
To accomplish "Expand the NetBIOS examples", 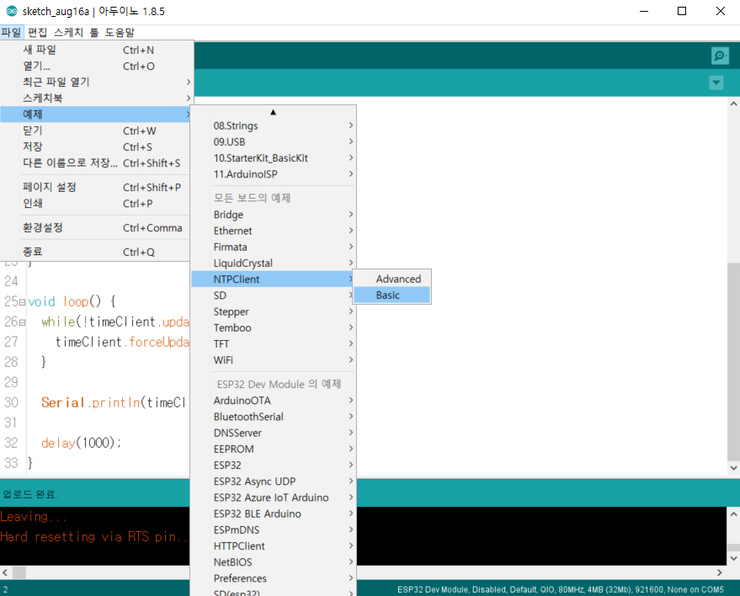I will (273, 562).
